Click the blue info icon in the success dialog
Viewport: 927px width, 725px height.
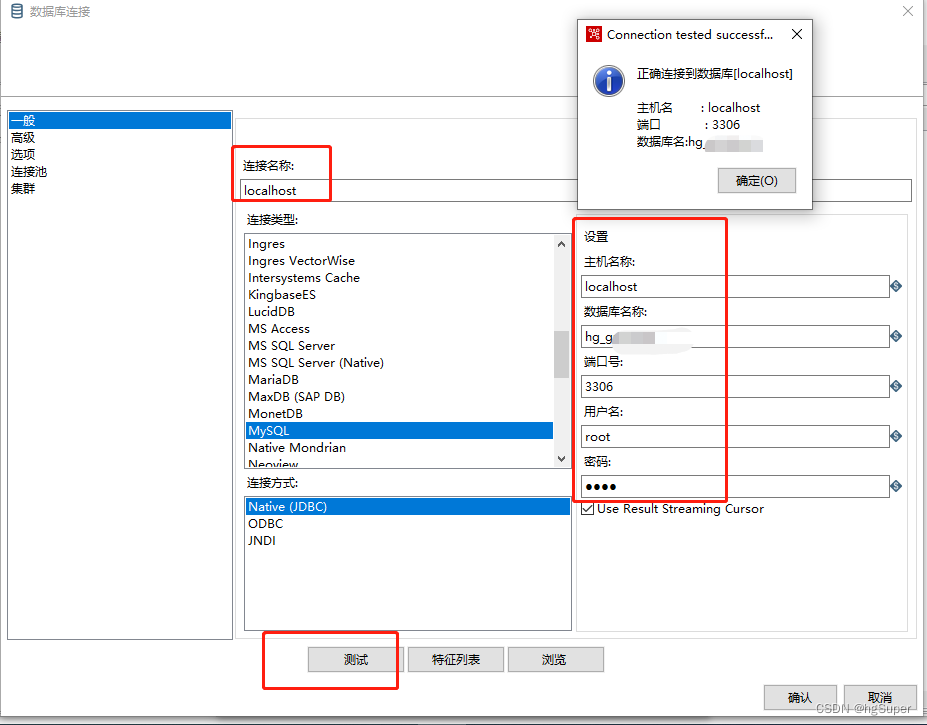point(609,81)
